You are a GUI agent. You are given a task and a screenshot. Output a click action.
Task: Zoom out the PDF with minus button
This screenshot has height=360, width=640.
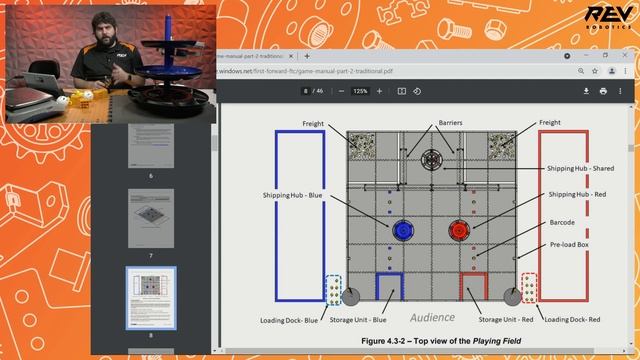tap(341, 91)
